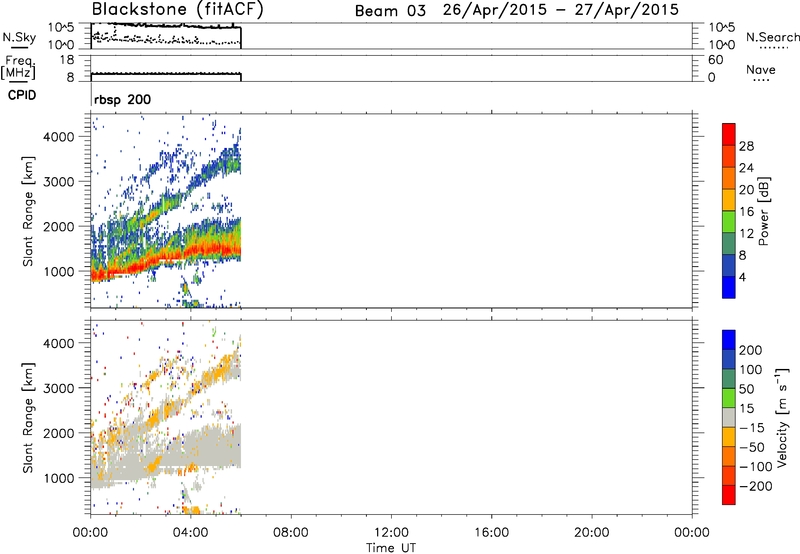Click the "24" label on Power color bar
The width and height of the screenshot is (800, 554).
[x=746, y=168]
